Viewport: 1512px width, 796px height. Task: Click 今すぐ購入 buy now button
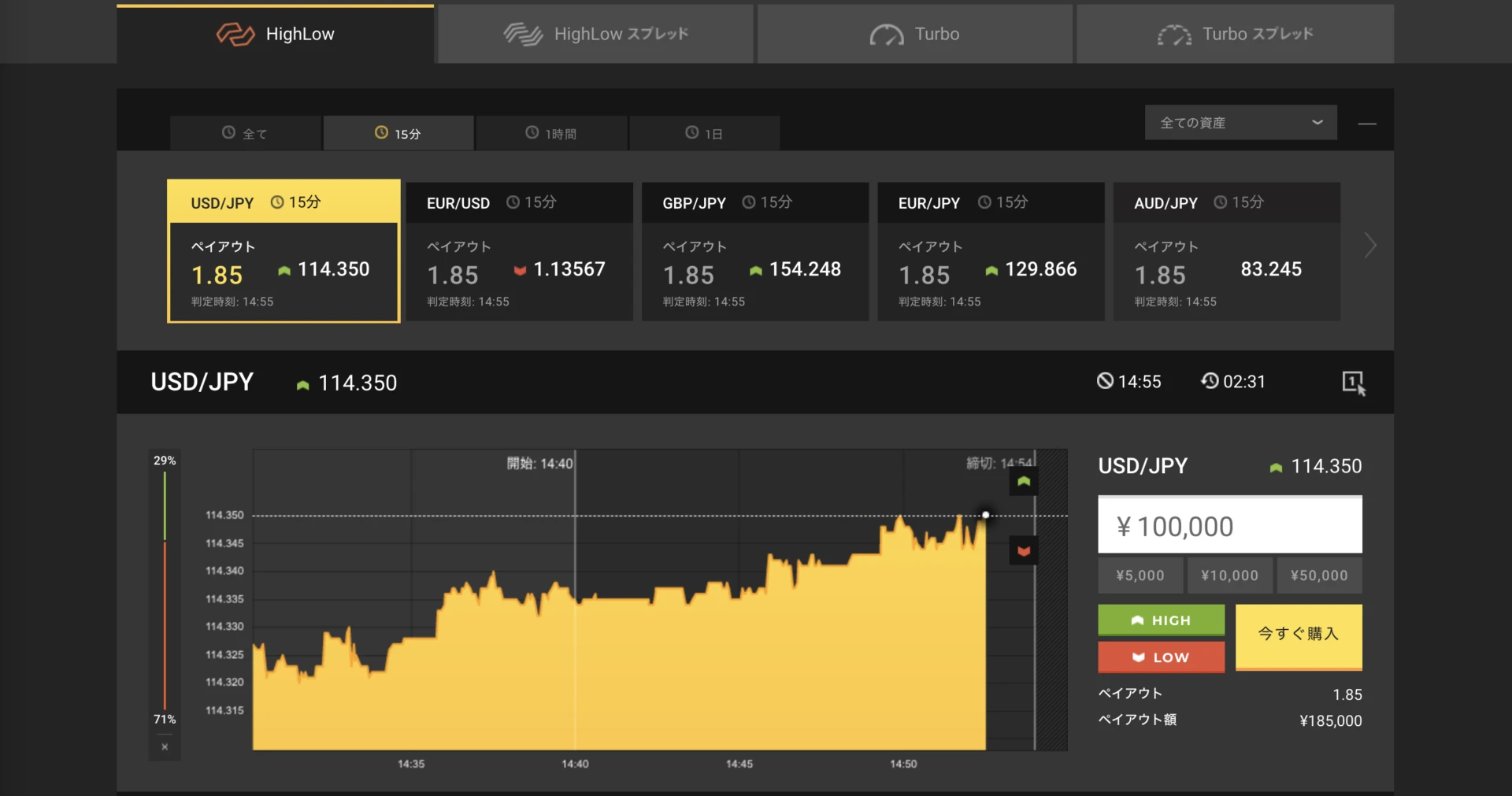click(x=1298, y=635)
